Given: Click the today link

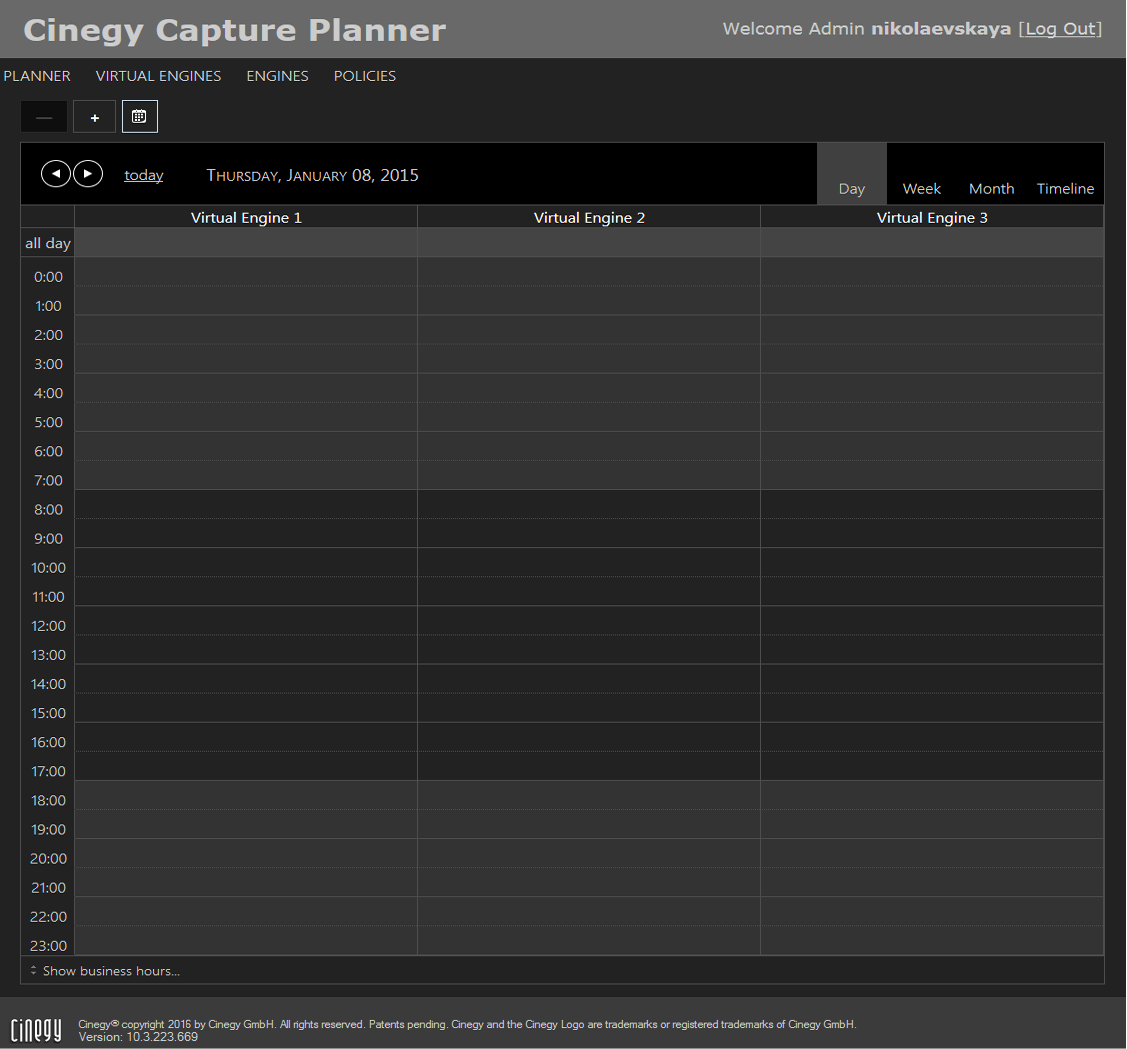Looking at the screenshot, I should [x=144, y=175].
